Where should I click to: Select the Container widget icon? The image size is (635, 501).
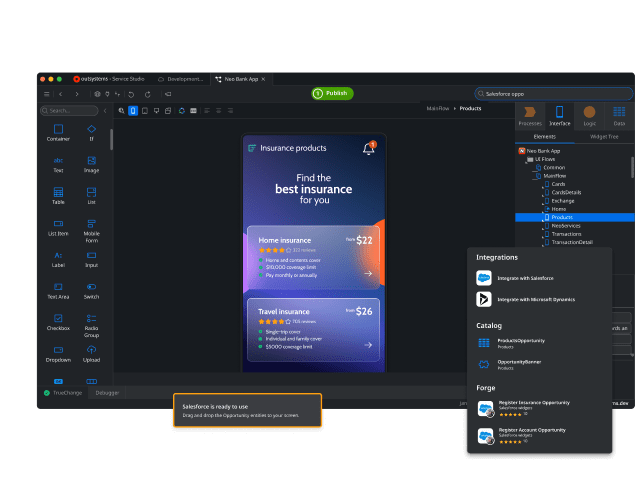point(58,129)
